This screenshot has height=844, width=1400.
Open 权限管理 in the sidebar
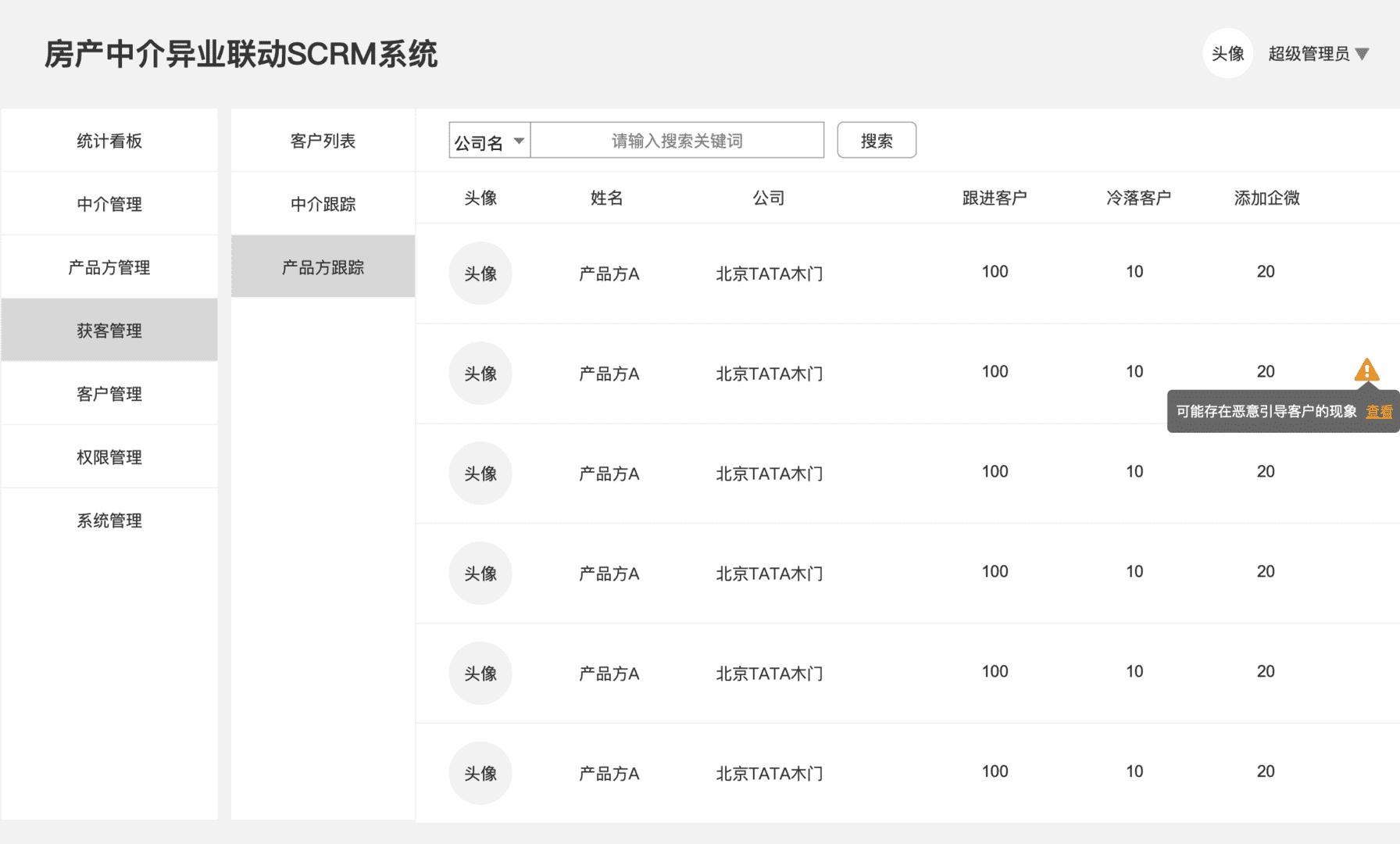coord(109,457)
